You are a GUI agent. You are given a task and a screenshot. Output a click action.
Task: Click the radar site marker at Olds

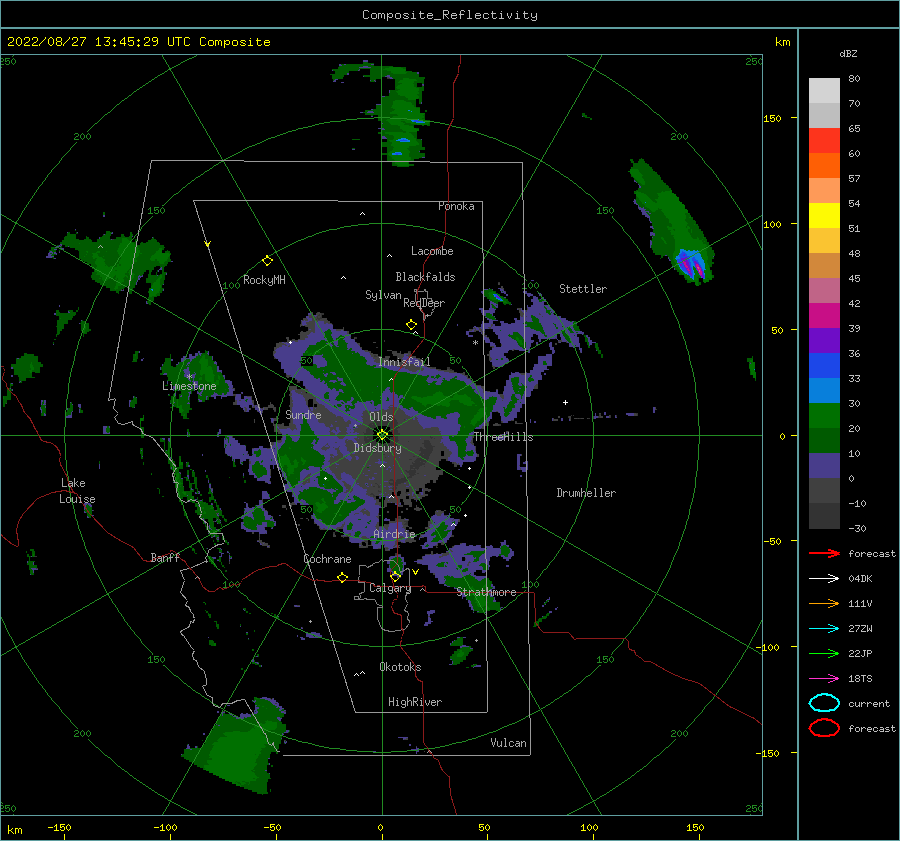(x=382, y=435)
